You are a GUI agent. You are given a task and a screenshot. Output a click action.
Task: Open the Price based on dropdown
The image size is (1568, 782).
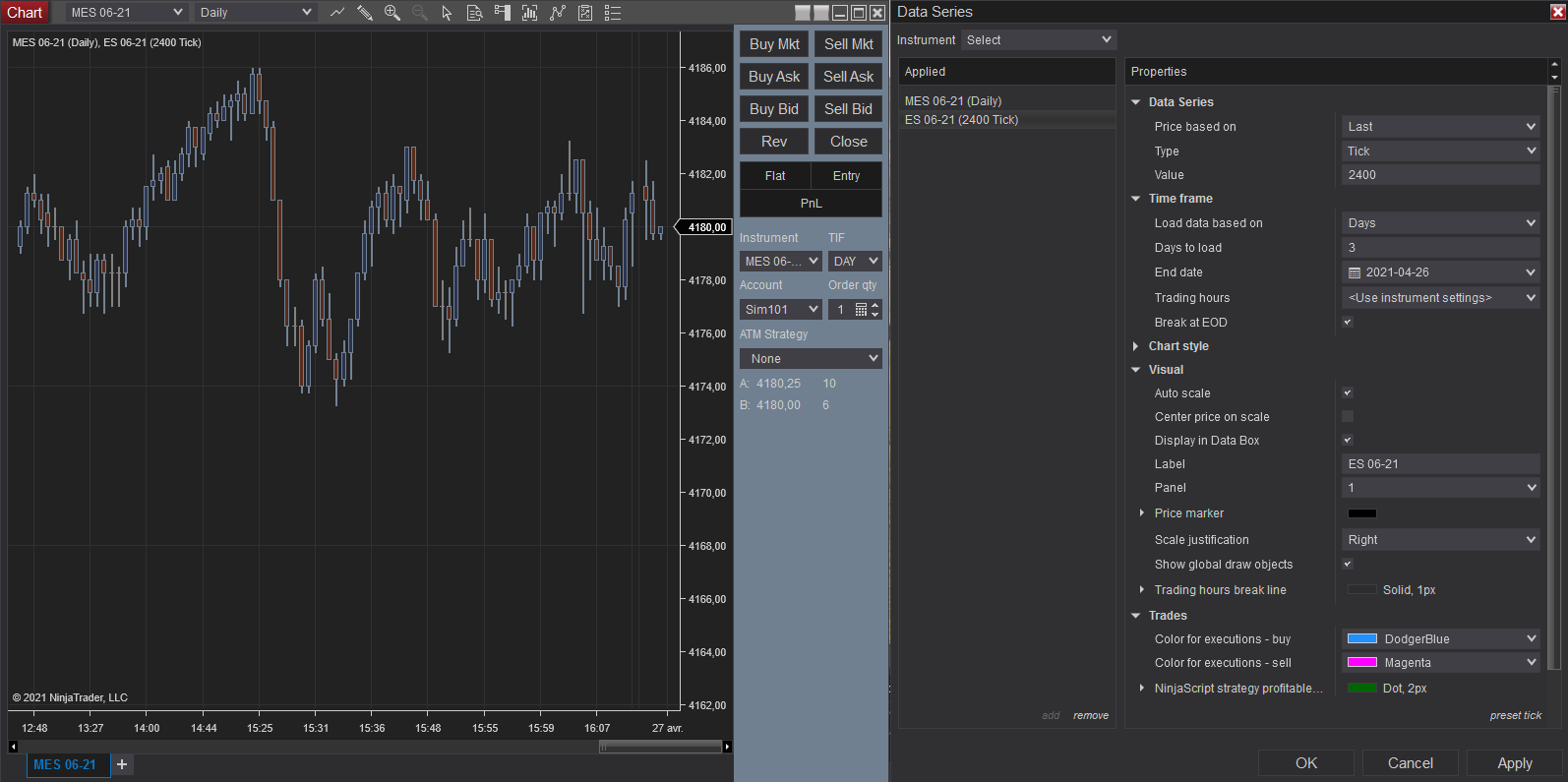[x=1441, y=127]
